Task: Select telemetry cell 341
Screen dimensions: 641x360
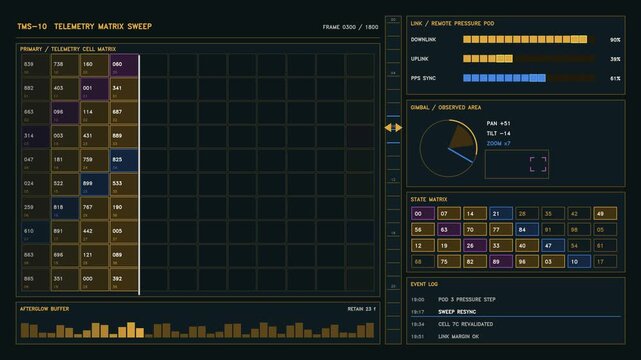Action: tap(124, 89)
